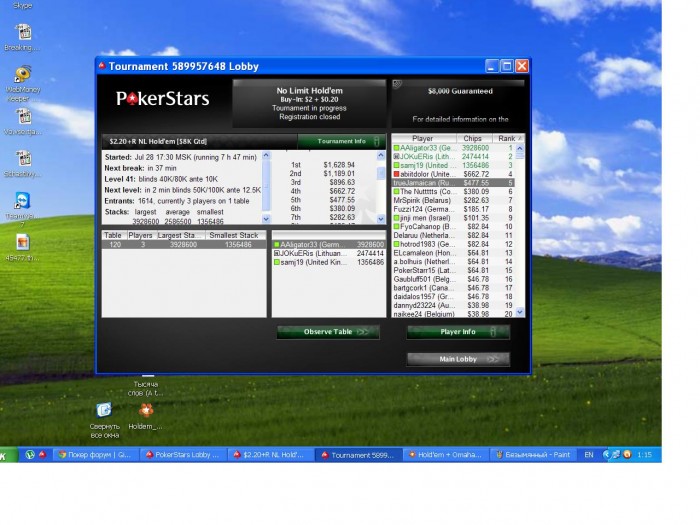Sort ranking list by Chips column header
This screenshot has width=700, height=525.
click(x=474, y=138)
